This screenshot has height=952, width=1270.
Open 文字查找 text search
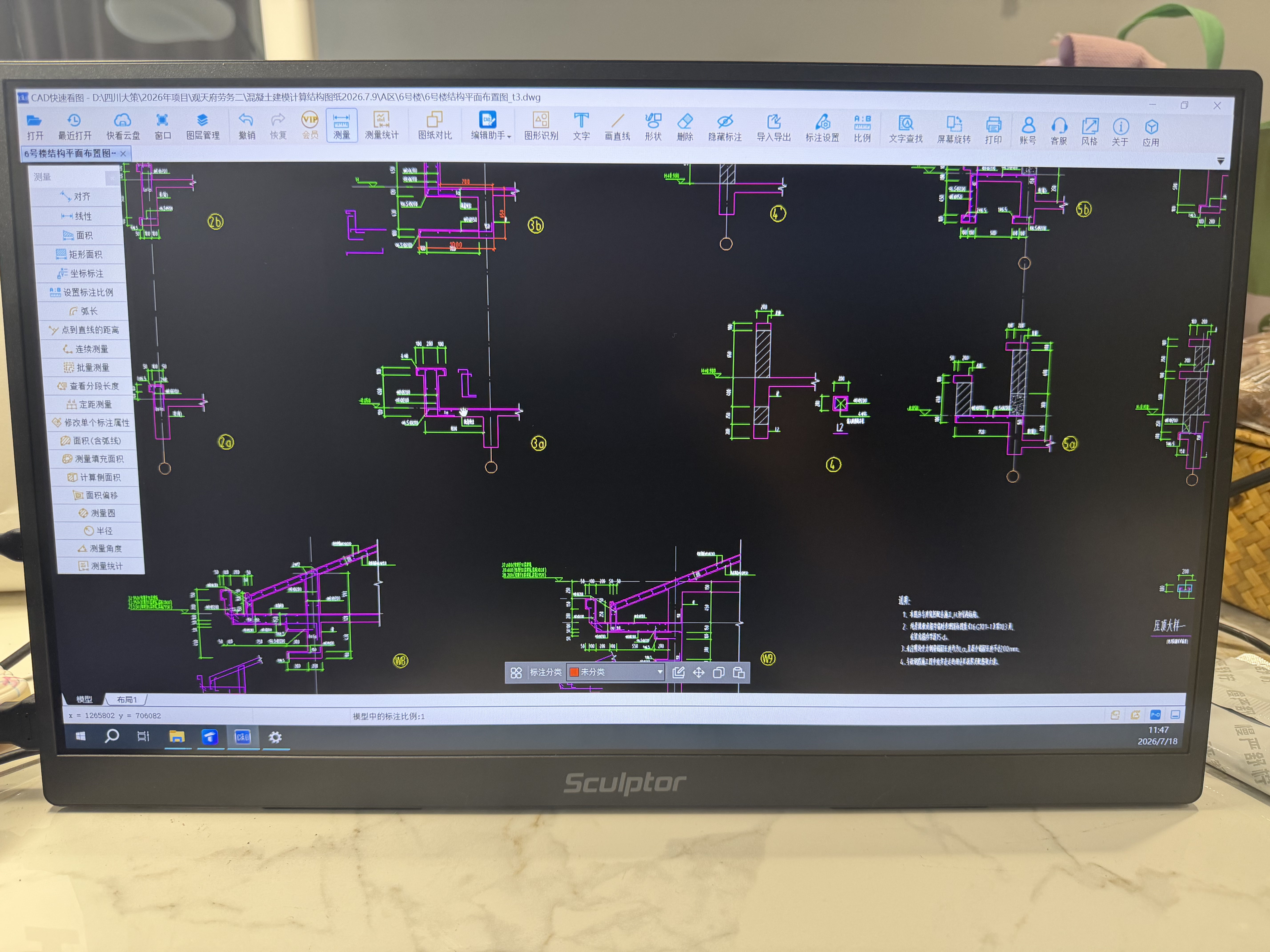(905, 129)
